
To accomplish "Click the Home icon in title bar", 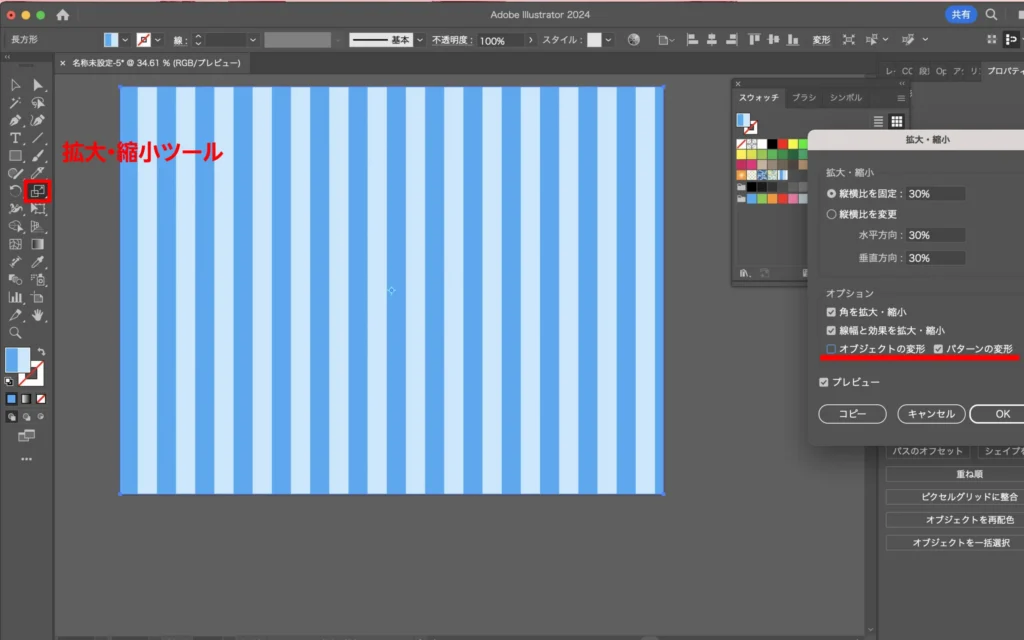I will pyautogui.click(x=63, y=15).
